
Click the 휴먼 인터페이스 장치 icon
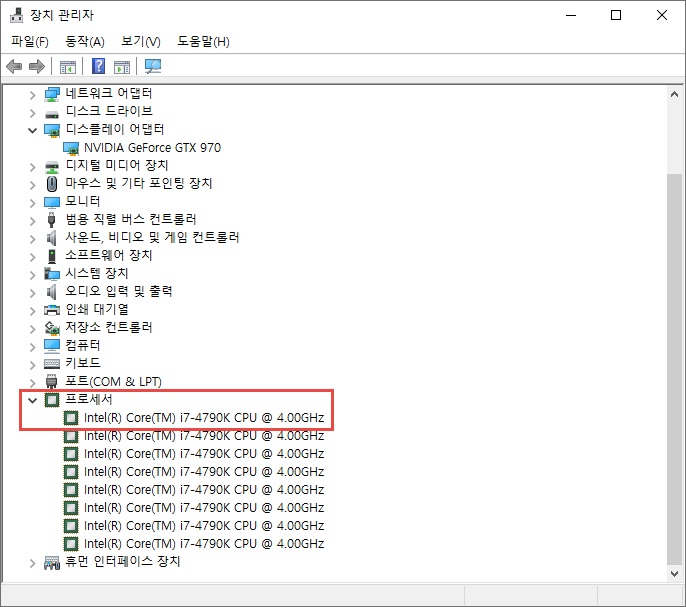coord(52,563)
